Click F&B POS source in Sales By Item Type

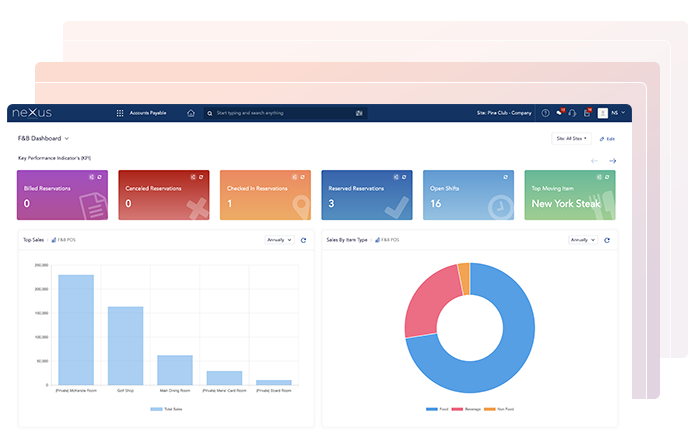point(387,240)
